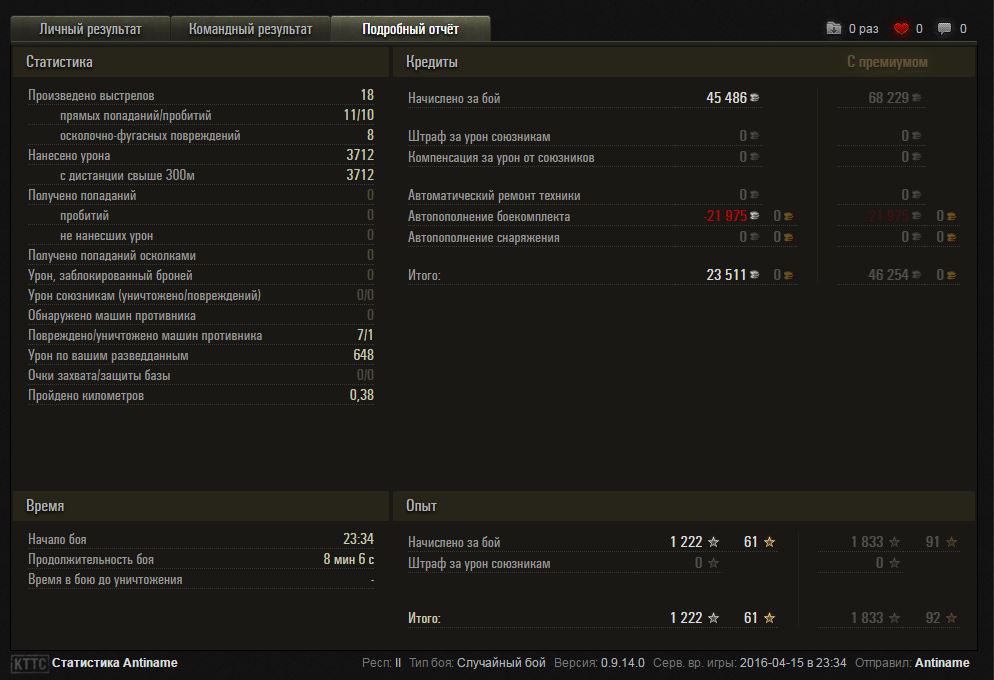
Task: Click the 7/1 damaged/destroyed value
Action: 365,335
